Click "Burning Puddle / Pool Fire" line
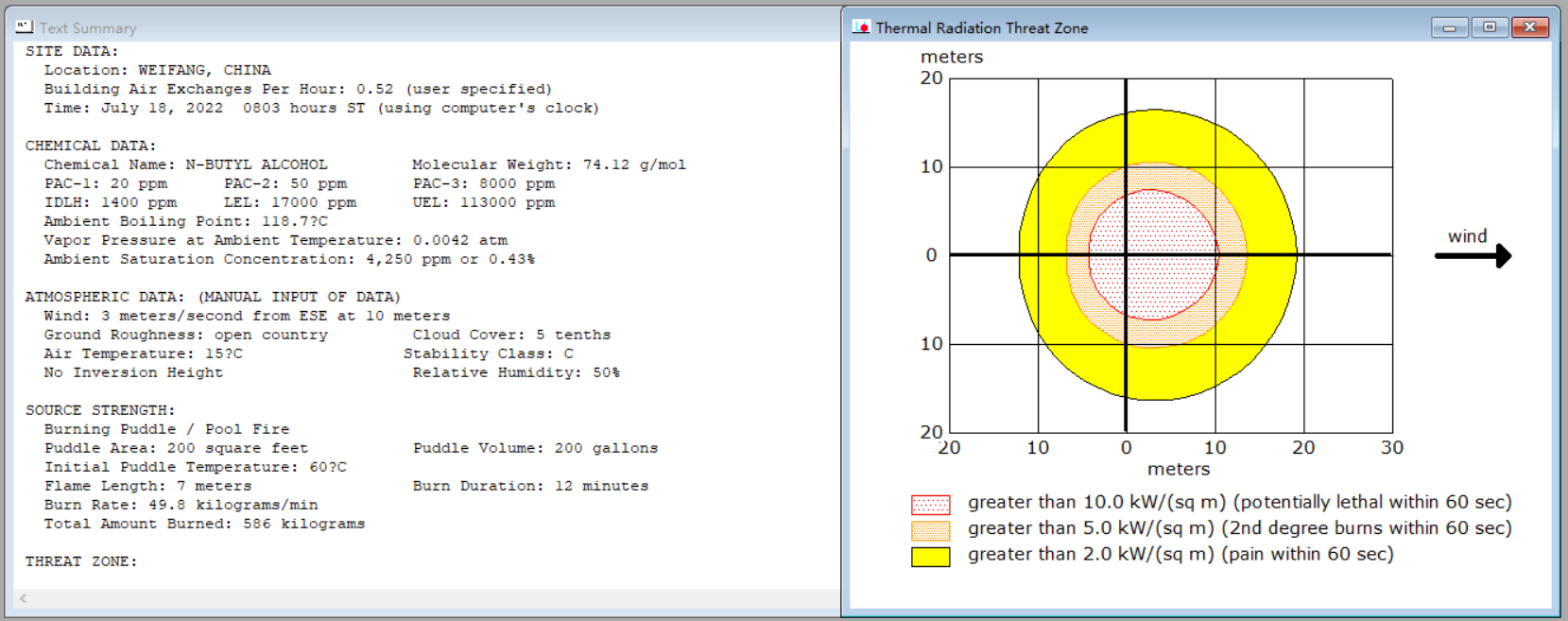Image resolution: width=1568 pixels, height=621 pixels. pos(166,429)
